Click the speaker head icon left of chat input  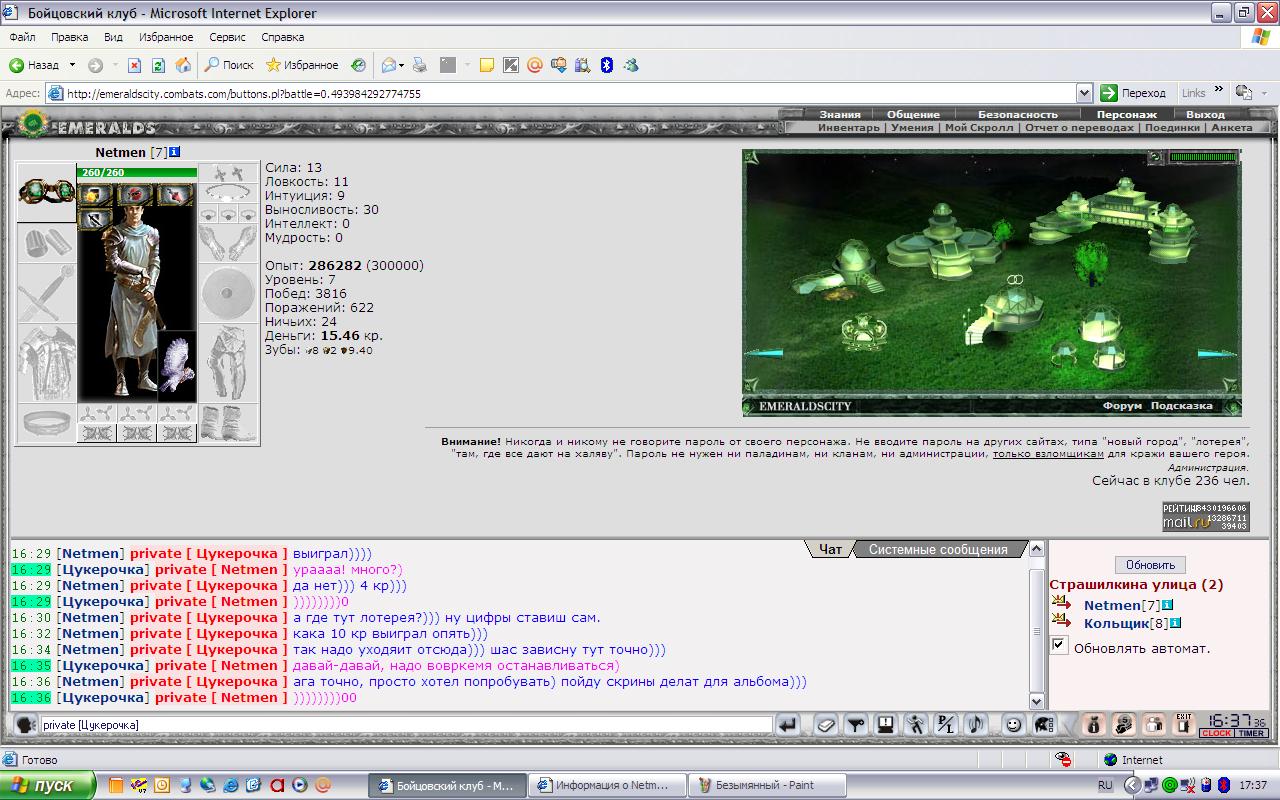26,725
